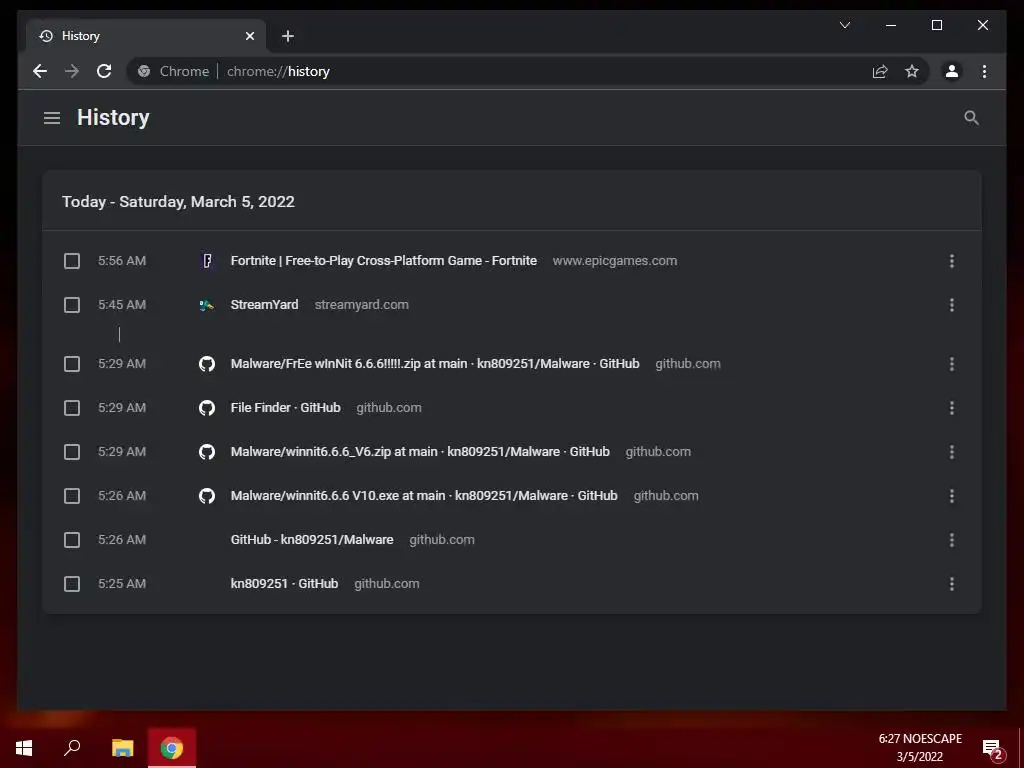Click the www.epicgames.com domain text
Screen dimensions: 1024x768
(615, 261)
